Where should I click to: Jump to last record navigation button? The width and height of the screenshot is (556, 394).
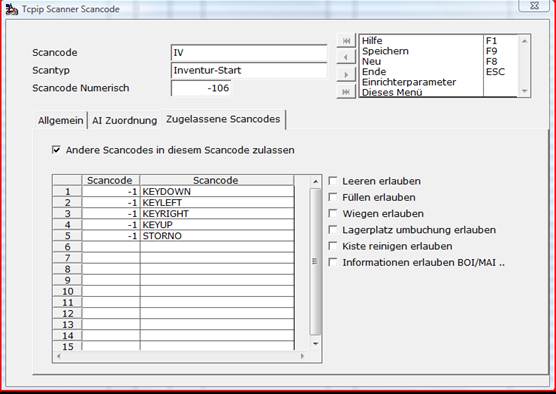[x=346, y=91]
